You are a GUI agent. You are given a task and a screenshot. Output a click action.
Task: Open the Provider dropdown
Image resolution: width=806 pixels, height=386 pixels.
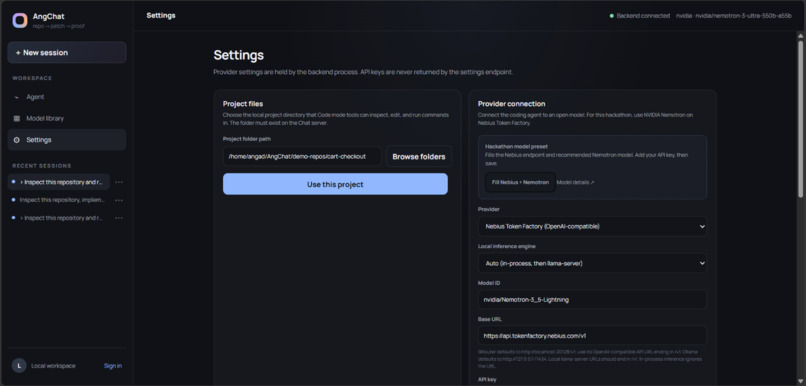[x=592, y=226]
